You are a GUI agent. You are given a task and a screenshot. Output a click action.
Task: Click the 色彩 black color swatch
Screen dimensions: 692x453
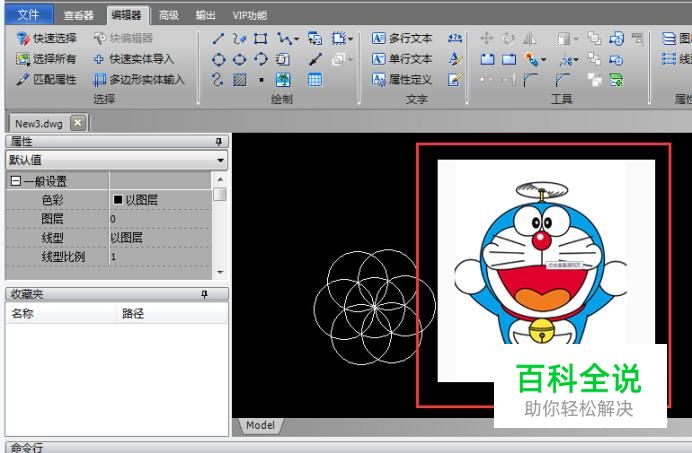click(117, 200)
